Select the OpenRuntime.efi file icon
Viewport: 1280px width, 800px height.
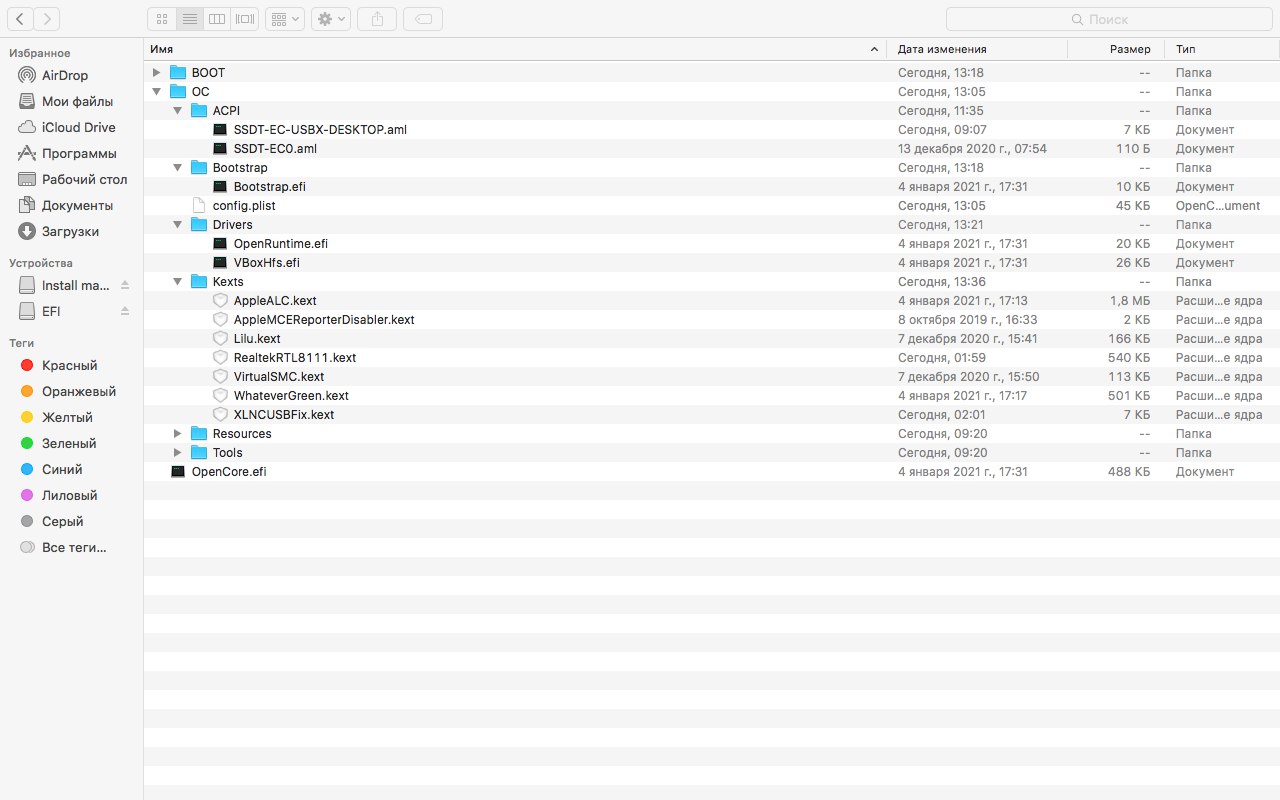coord(220,243)
